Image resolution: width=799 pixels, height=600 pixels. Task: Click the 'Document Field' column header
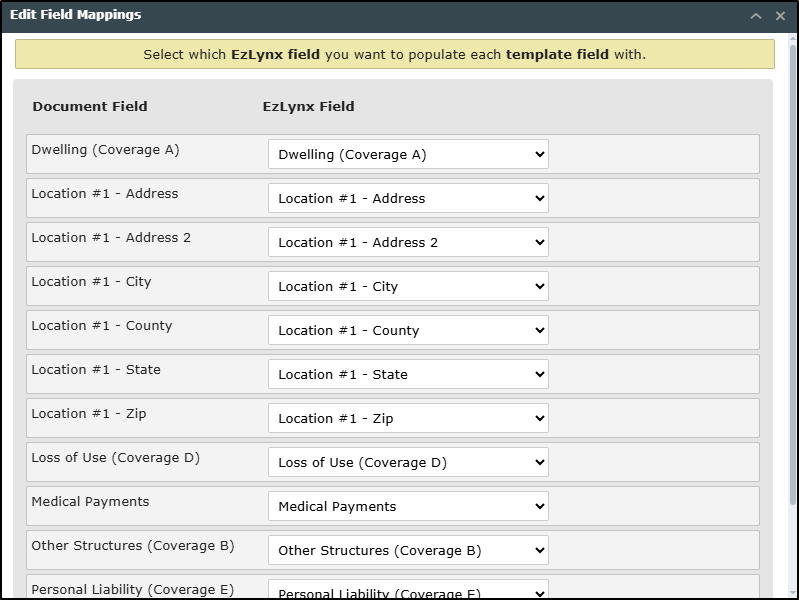pos(90,107)
